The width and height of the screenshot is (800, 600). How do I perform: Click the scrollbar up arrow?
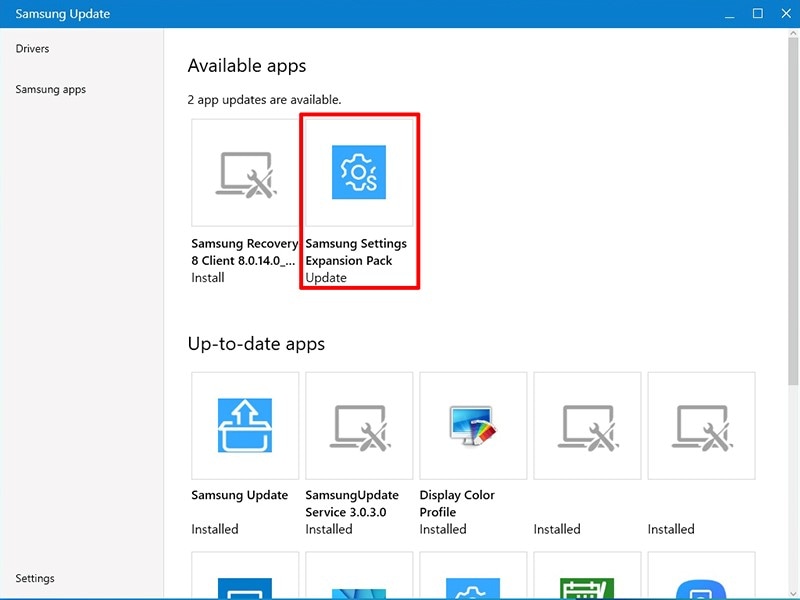coord(793,33)
